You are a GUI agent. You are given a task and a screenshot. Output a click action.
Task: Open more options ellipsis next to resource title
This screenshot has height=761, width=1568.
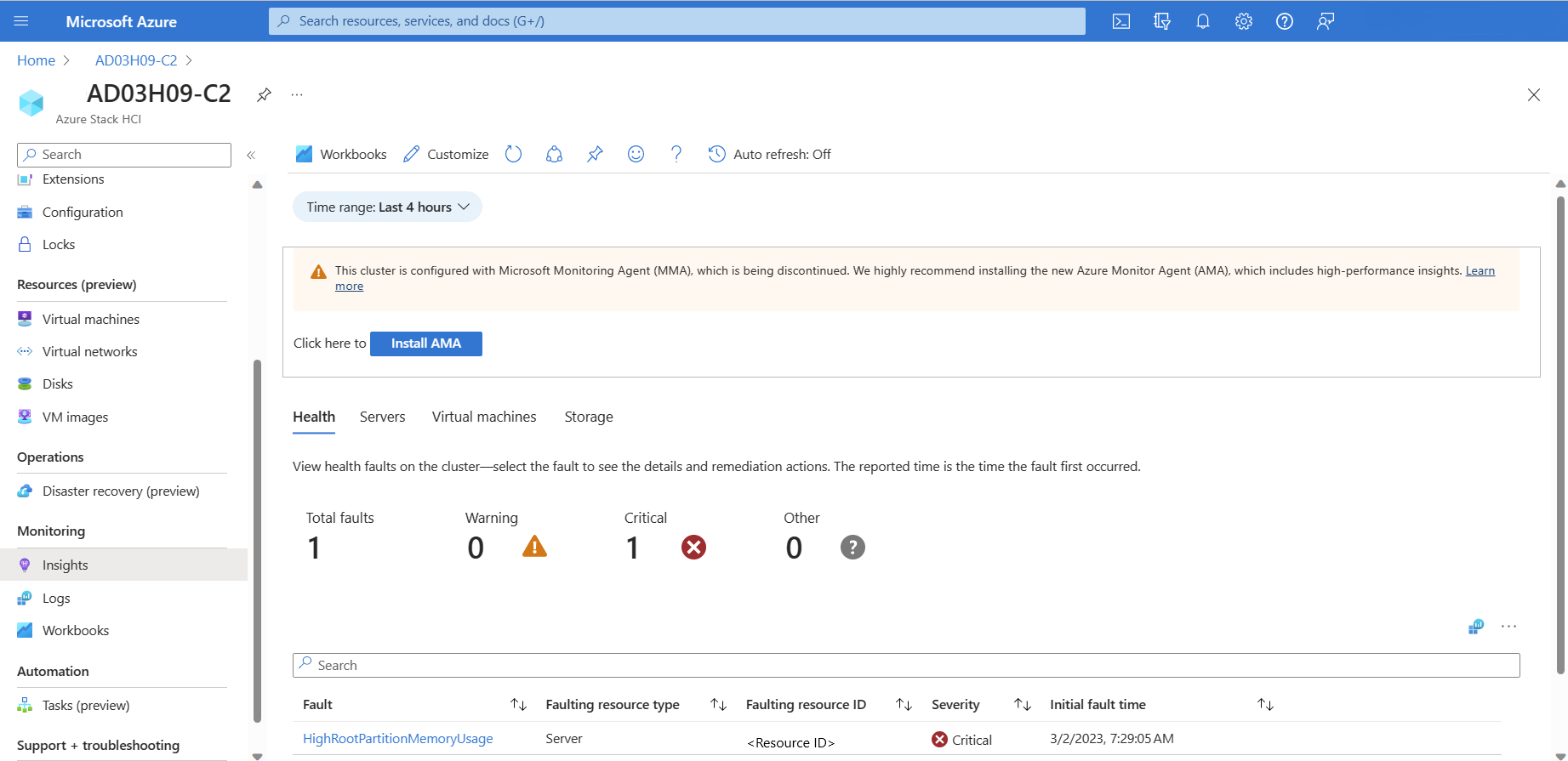[x=297, y=94]
